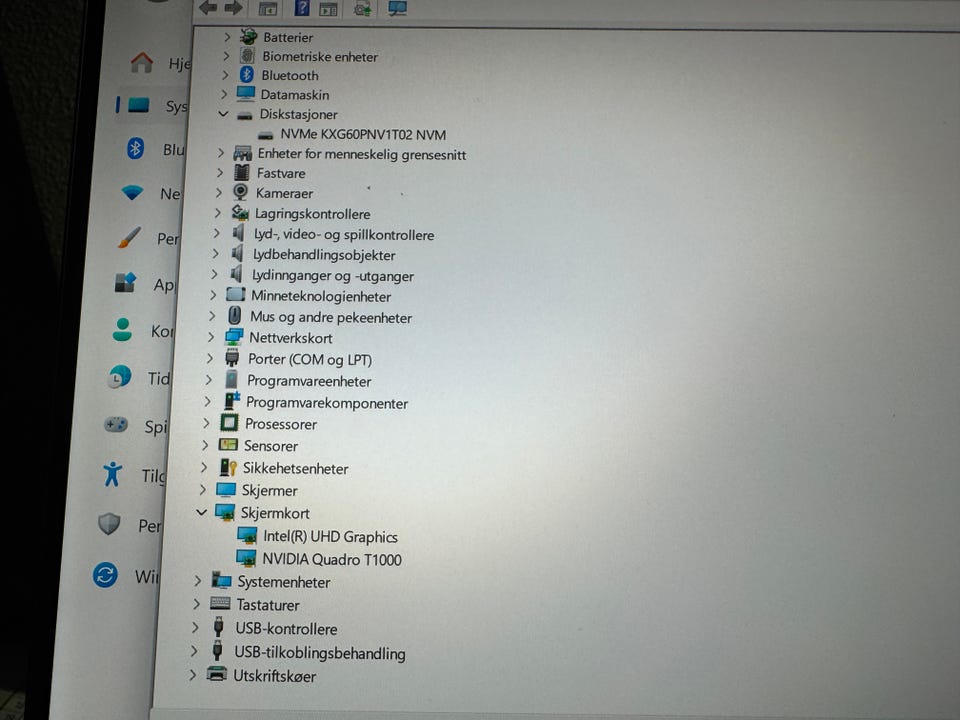This screenshot has height=720, width=960.
Task: Click the Kameraer webcam icon
Action: click(x=241, y=192)
